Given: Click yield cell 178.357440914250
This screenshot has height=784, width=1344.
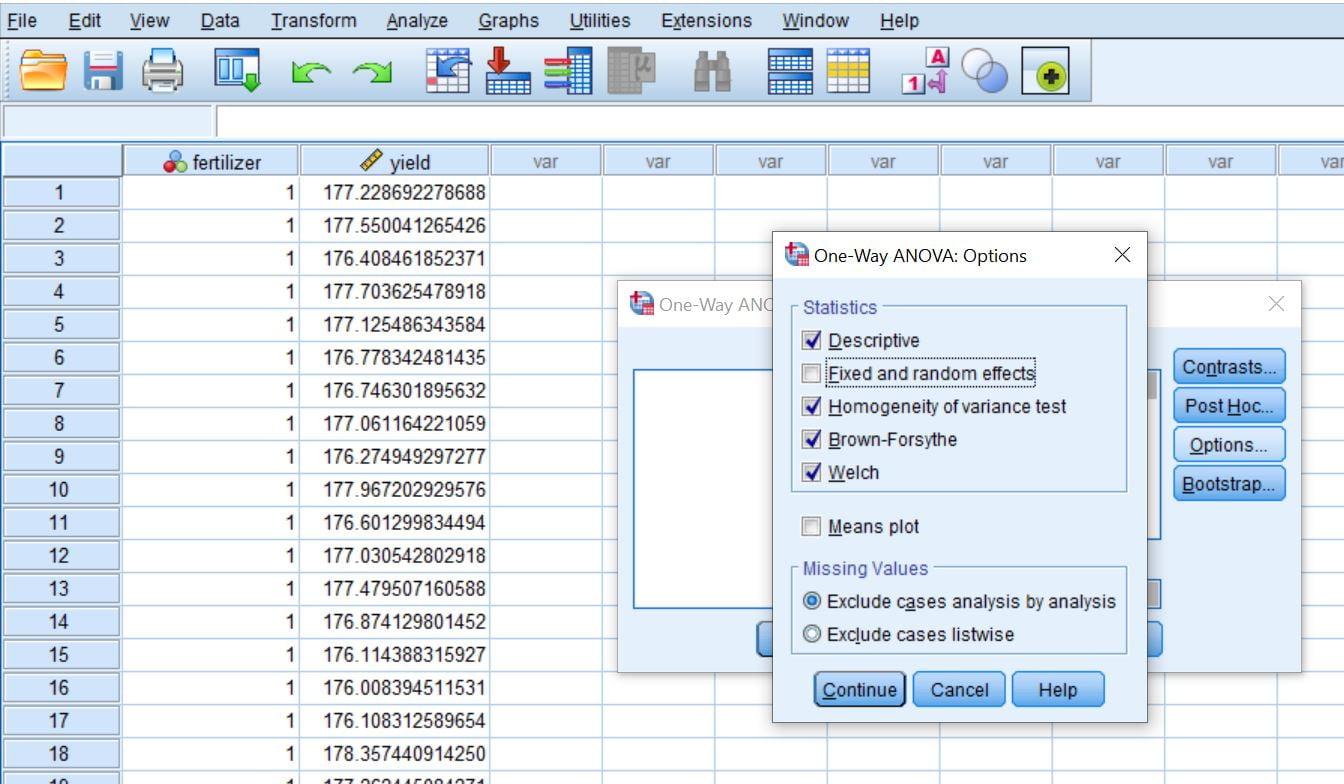Looking at the screenshot, I should coord(394,753).
